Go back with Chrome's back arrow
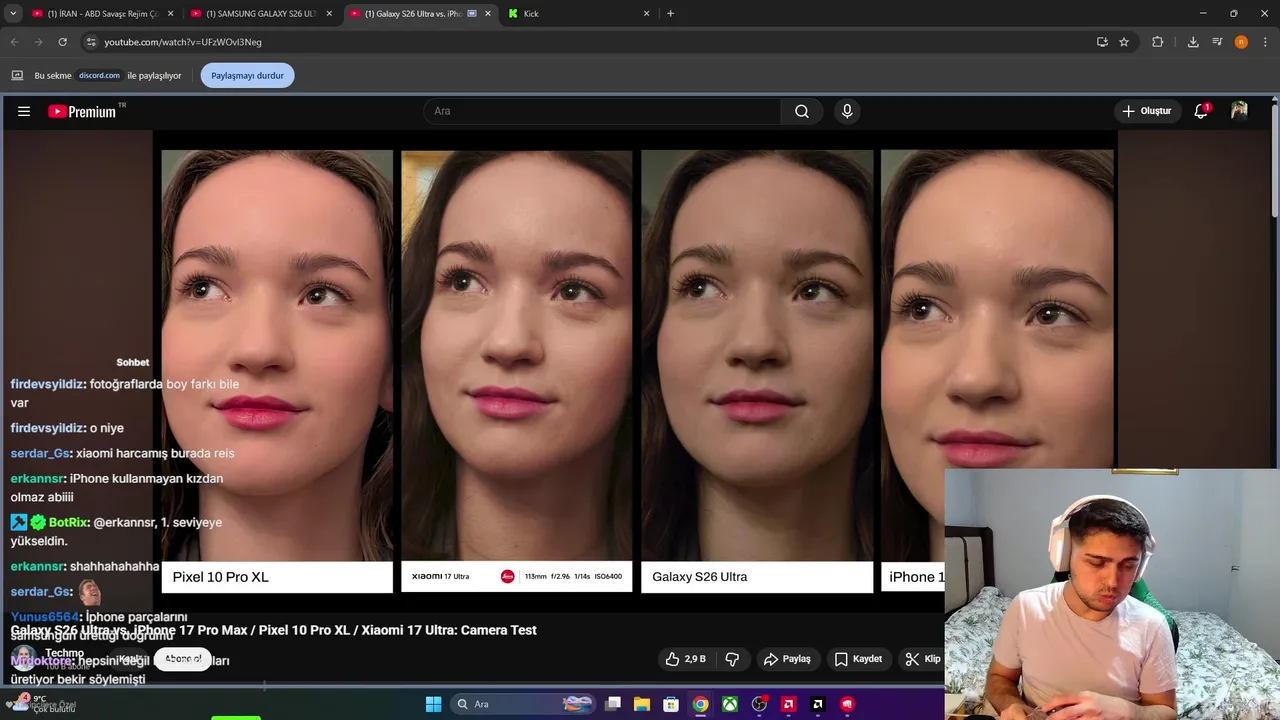The width and height of the screenshot is (1280, 720). tap(14, 42)
